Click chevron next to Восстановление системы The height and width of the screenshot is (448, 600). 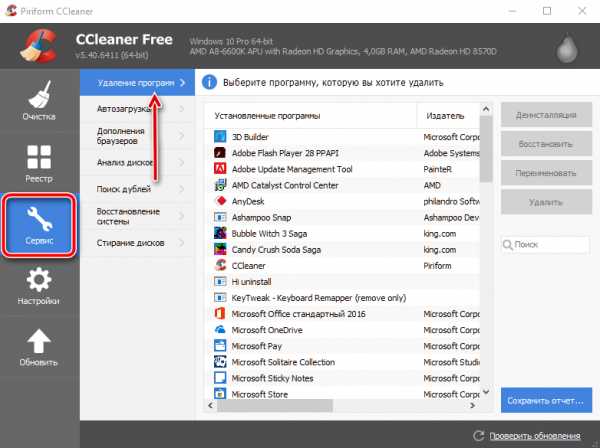tap(182, 216)
